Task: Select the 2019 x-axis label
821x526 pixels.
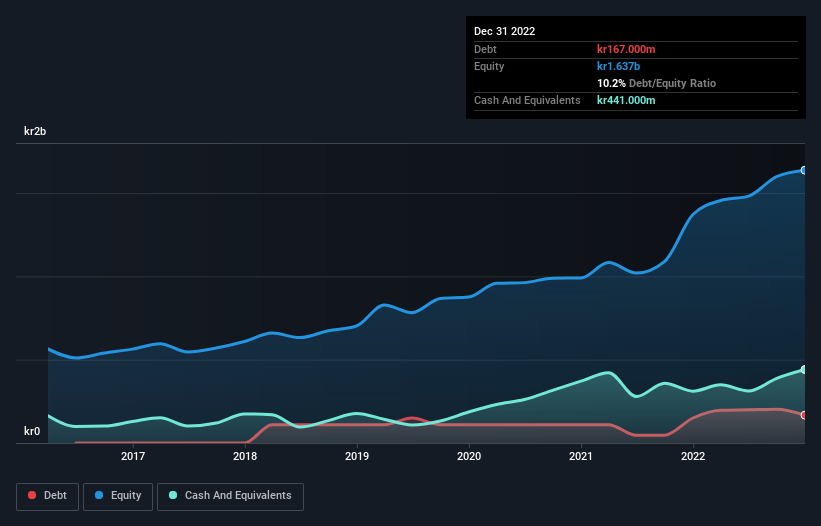Action: click(x=357, y=456)
